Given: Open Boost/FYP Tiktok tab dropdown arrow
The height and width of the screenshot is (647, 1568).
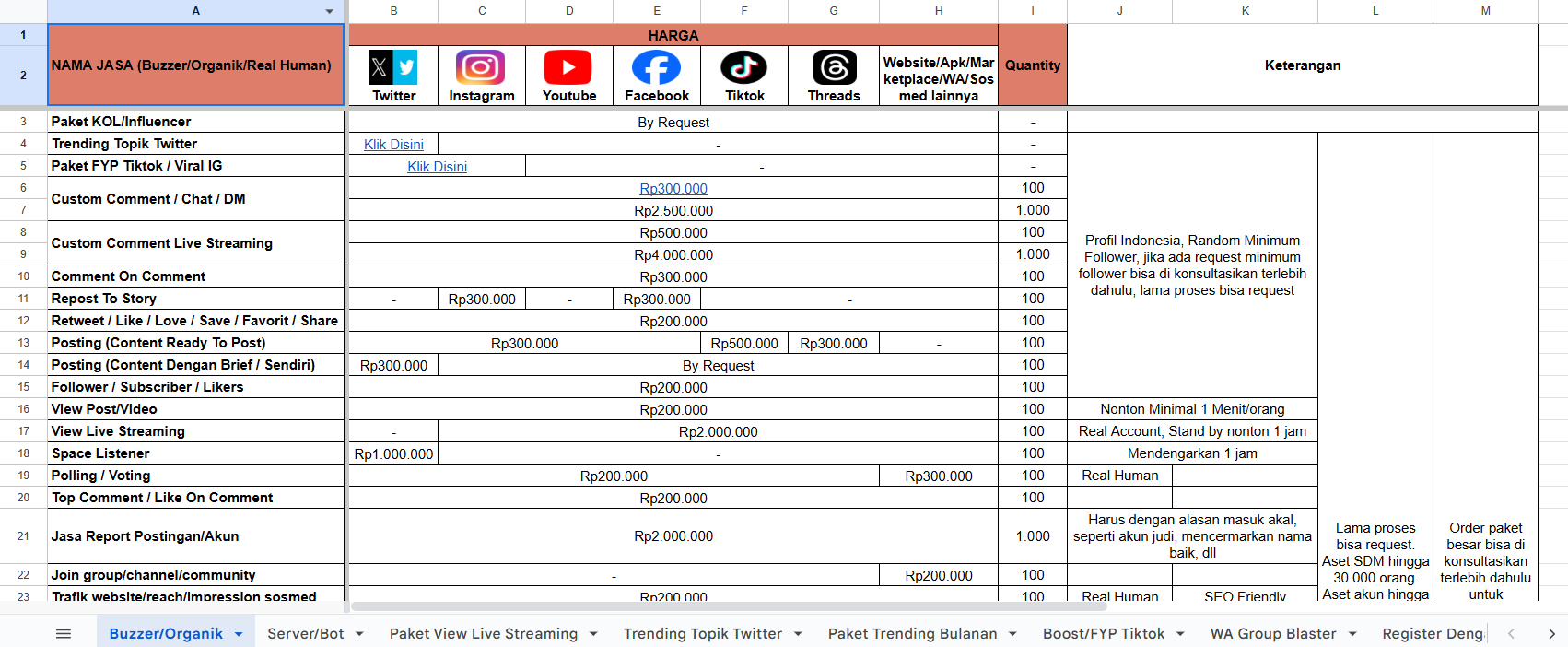Looking at the screenshot, I should (x=1180, y=634).
